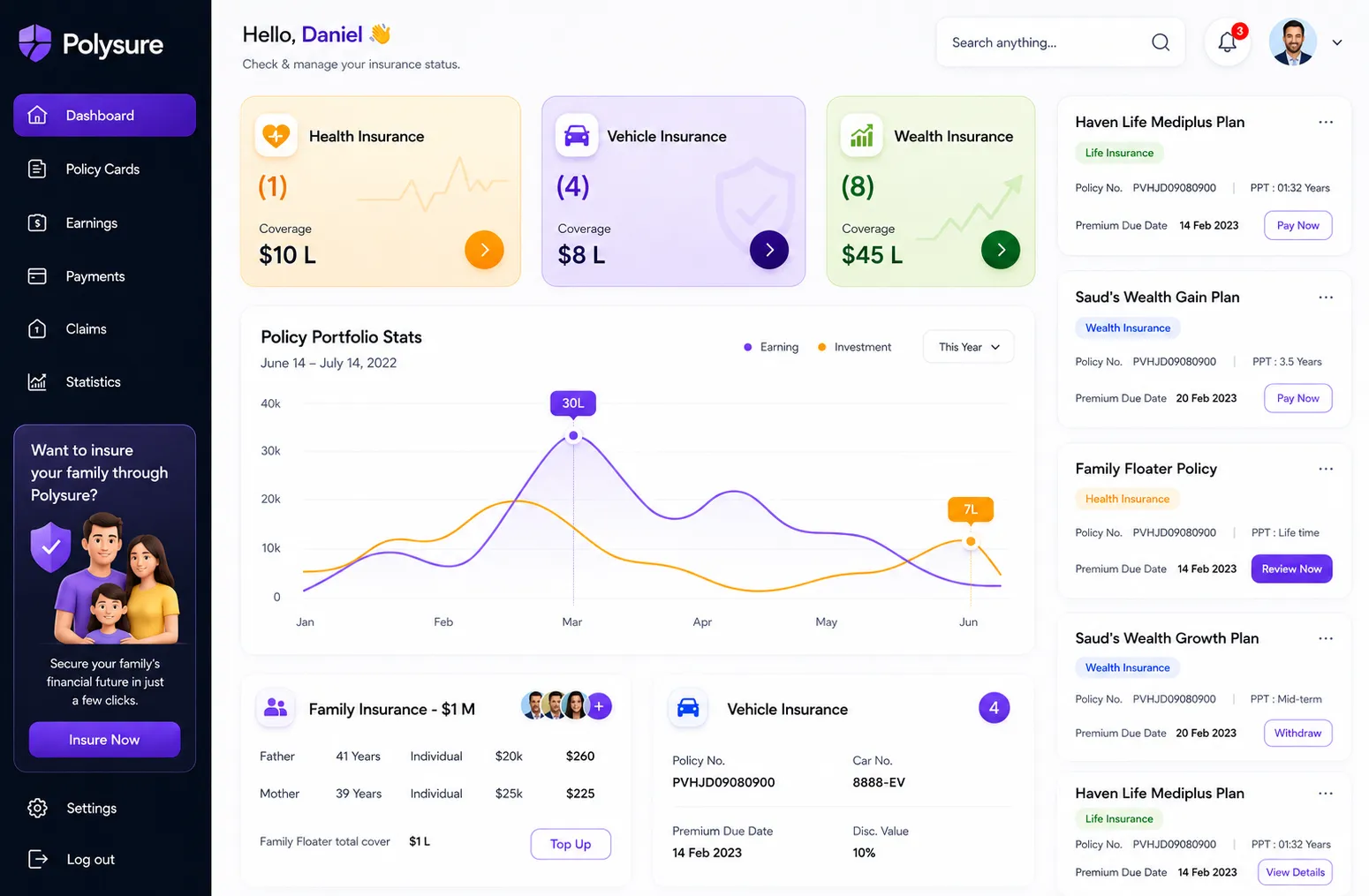Click the Settings gear icon
Screen dimensions: 1369x896
37,808
